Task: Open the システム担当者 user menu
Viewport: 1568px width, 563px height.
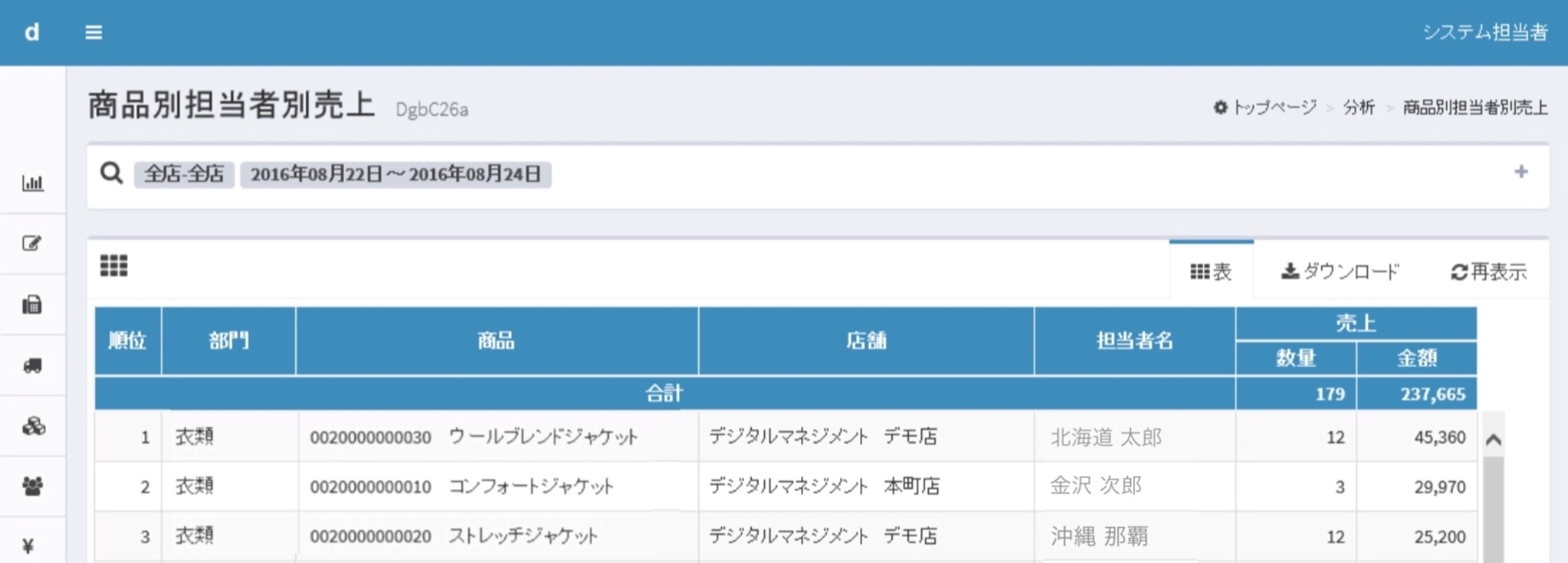Action: (1485, 32)
